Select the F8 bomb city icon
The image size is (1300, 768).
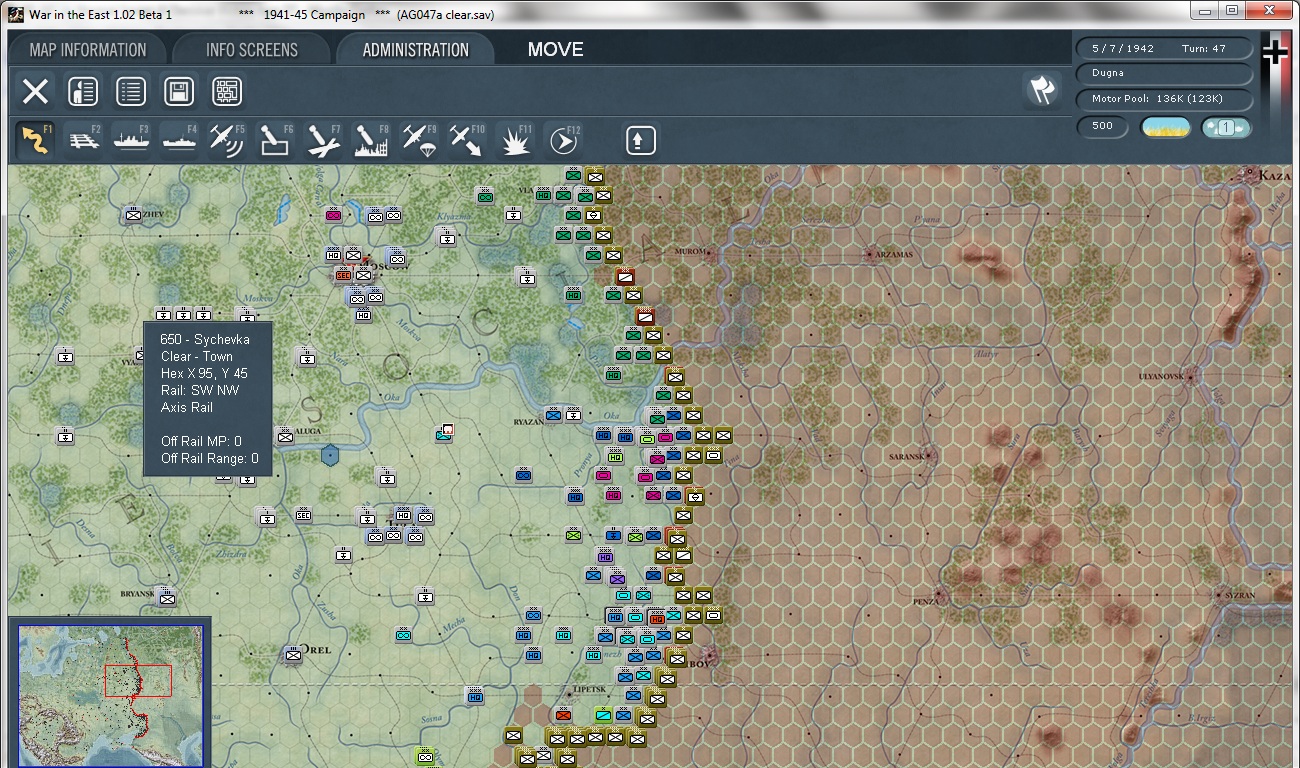[x=371, y=140]
